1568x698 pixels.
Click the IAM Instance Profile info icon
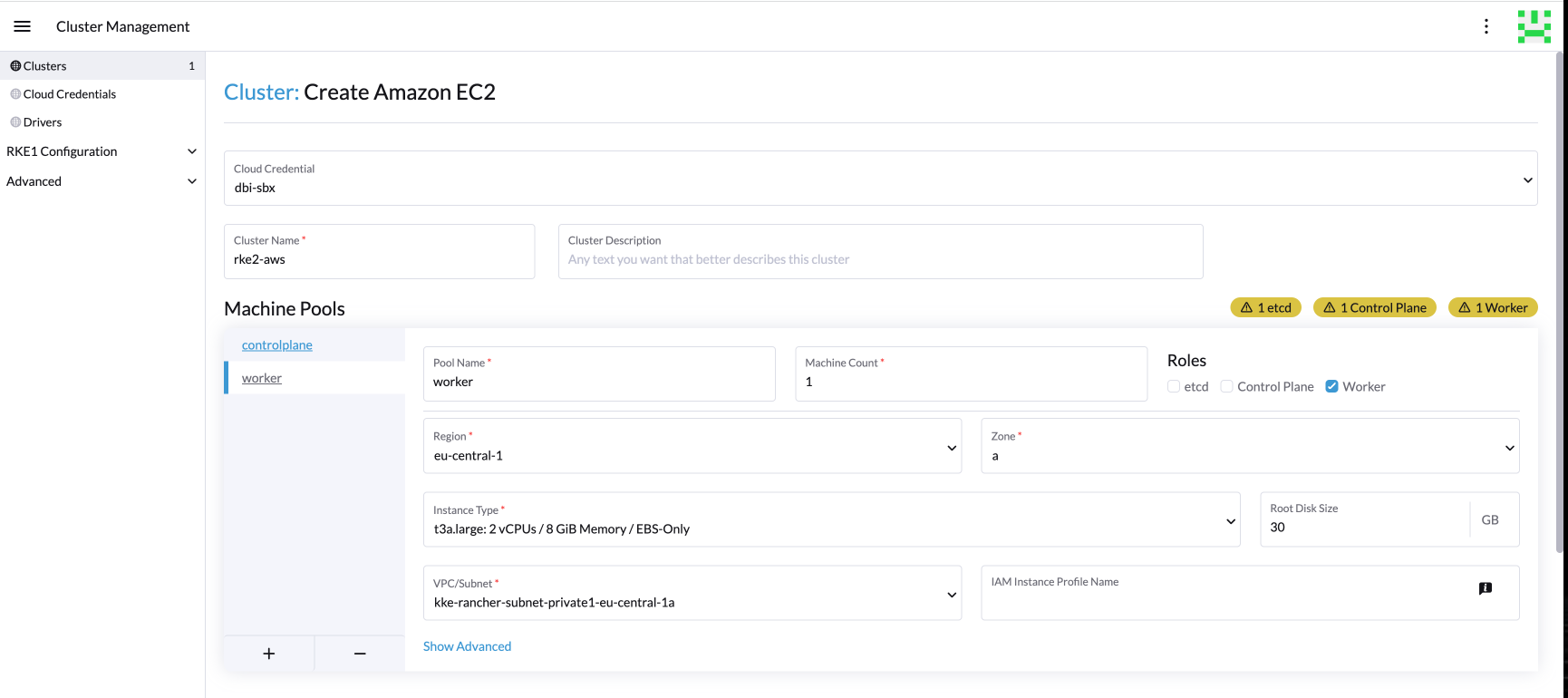click(x=1485, y=588)
